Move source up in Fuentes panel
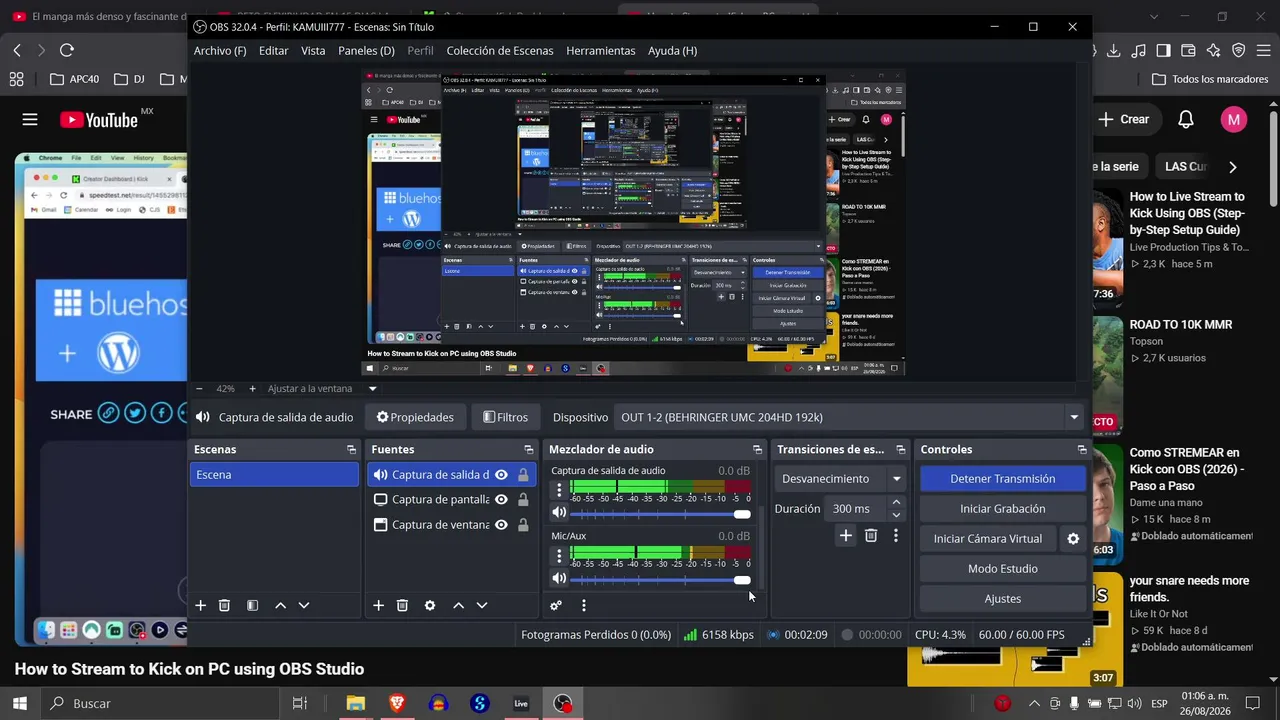Image resolution: width=1280 pixels, height=720 pixels. (458, 605)
